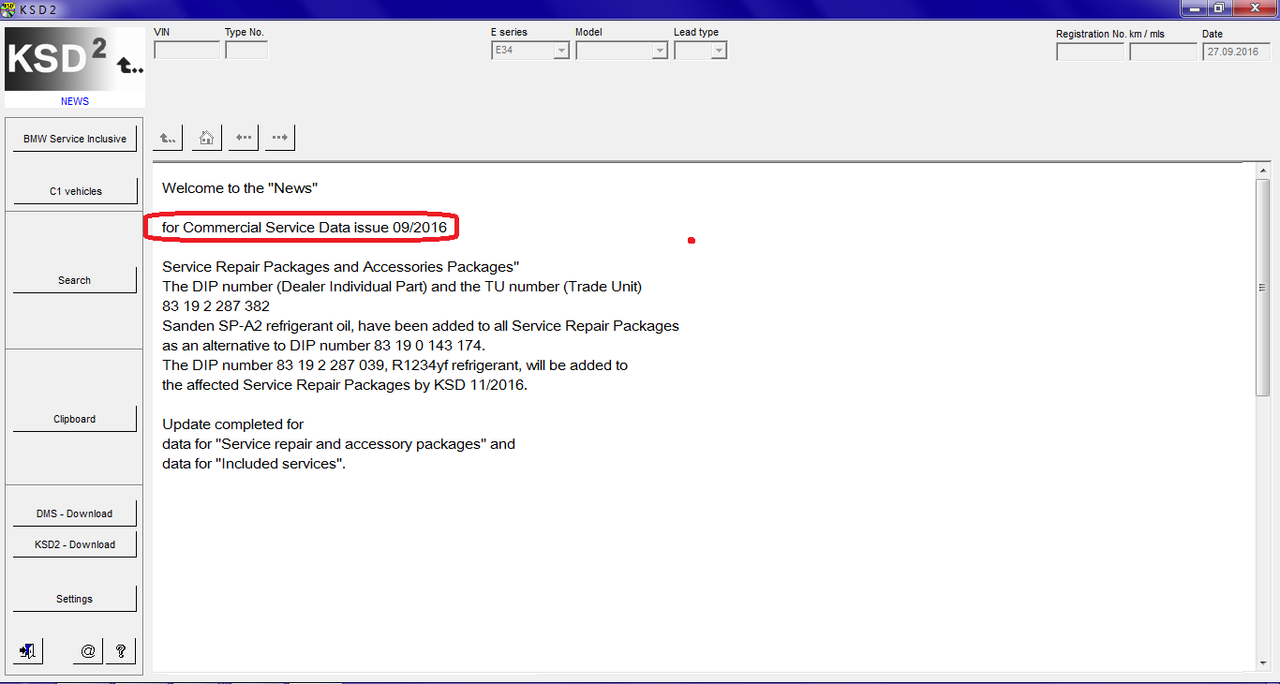Viewport: 1280px width, 684px height.
Task: Click the scrollbar up arrow
Action: [1264, 172]
